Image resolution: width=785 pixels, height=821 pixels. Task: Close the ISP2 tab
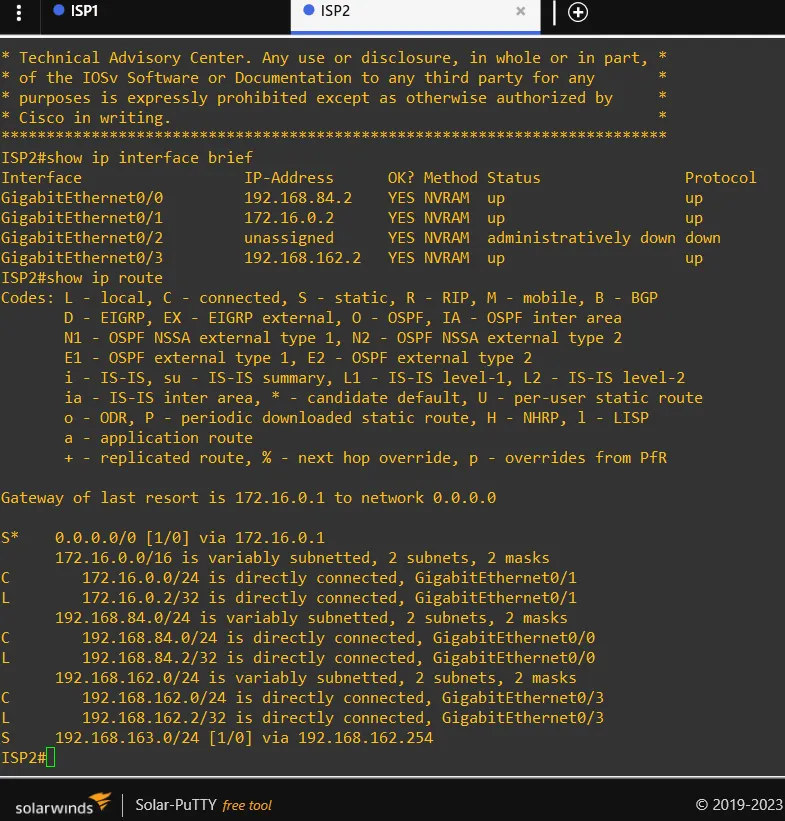coord(521,11)
